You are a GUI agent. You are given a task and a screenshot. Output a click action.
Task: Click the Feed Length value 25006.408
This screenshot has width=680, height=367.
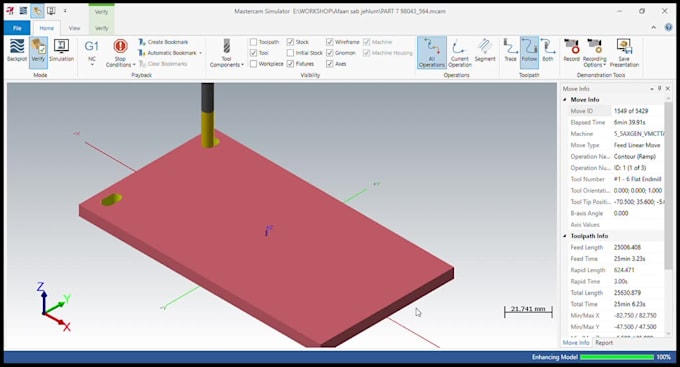coord(627,247)
